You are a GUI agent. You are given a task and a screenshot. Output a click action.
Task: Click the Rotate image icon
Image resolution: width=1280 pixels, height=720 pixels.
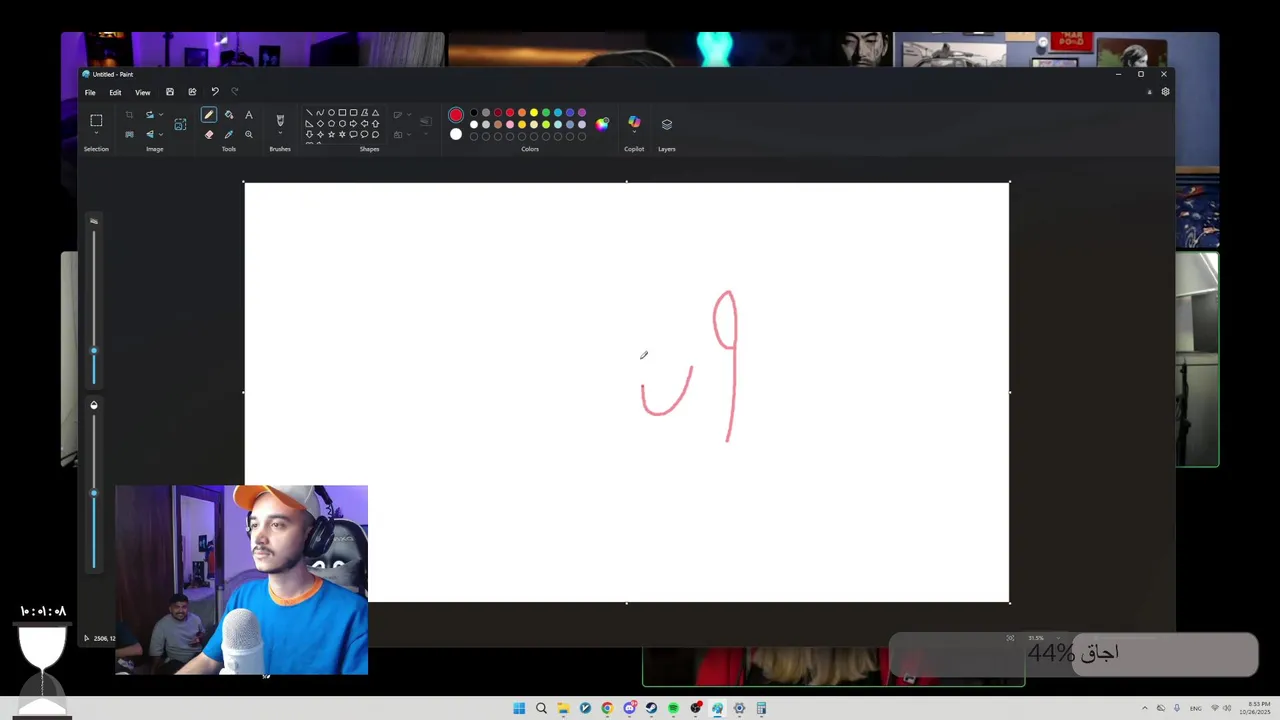(x=150, y=115)
